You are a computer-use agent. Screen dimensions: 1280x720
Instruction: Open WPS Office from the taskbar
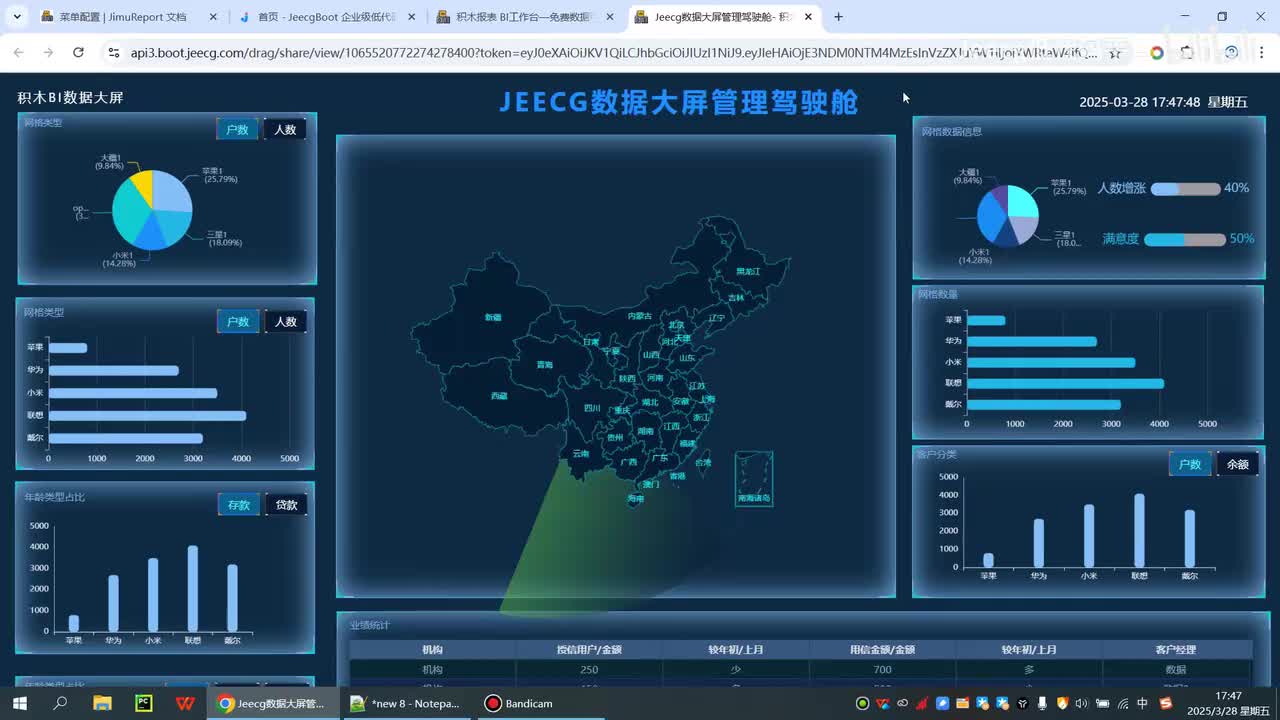(185, 703)
